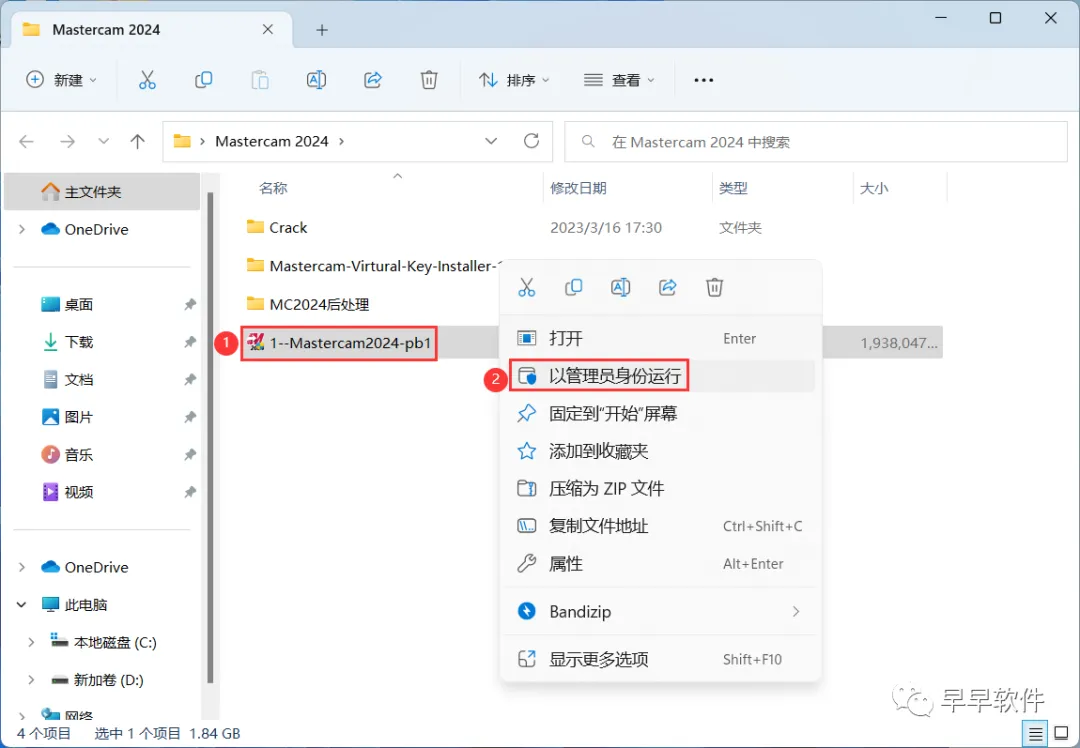This screenshot has width=1080, height=748.
Task: Click the Copy icon in the toolbar
Action: (x=203, y=80)
